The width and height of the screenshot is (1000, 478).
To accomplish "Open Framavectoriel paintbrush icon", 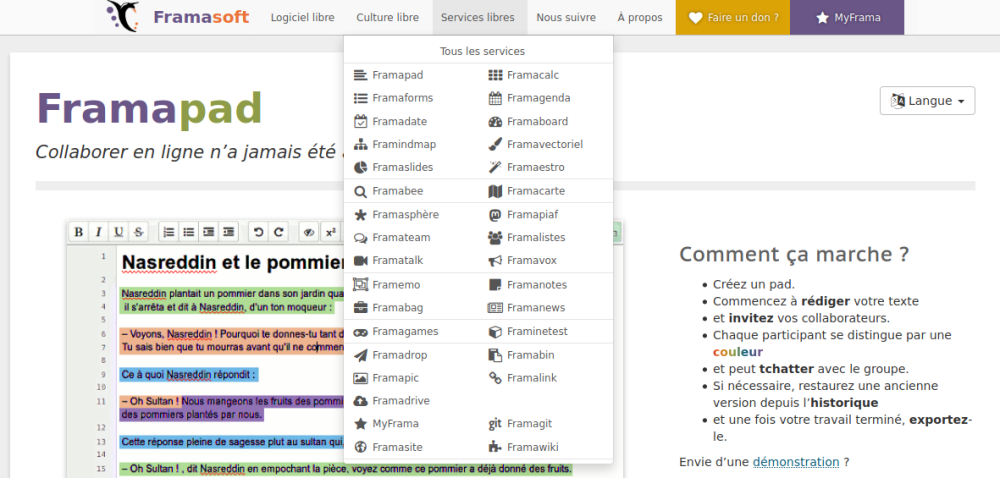I will pyautogui.click(x=496, y=145).
